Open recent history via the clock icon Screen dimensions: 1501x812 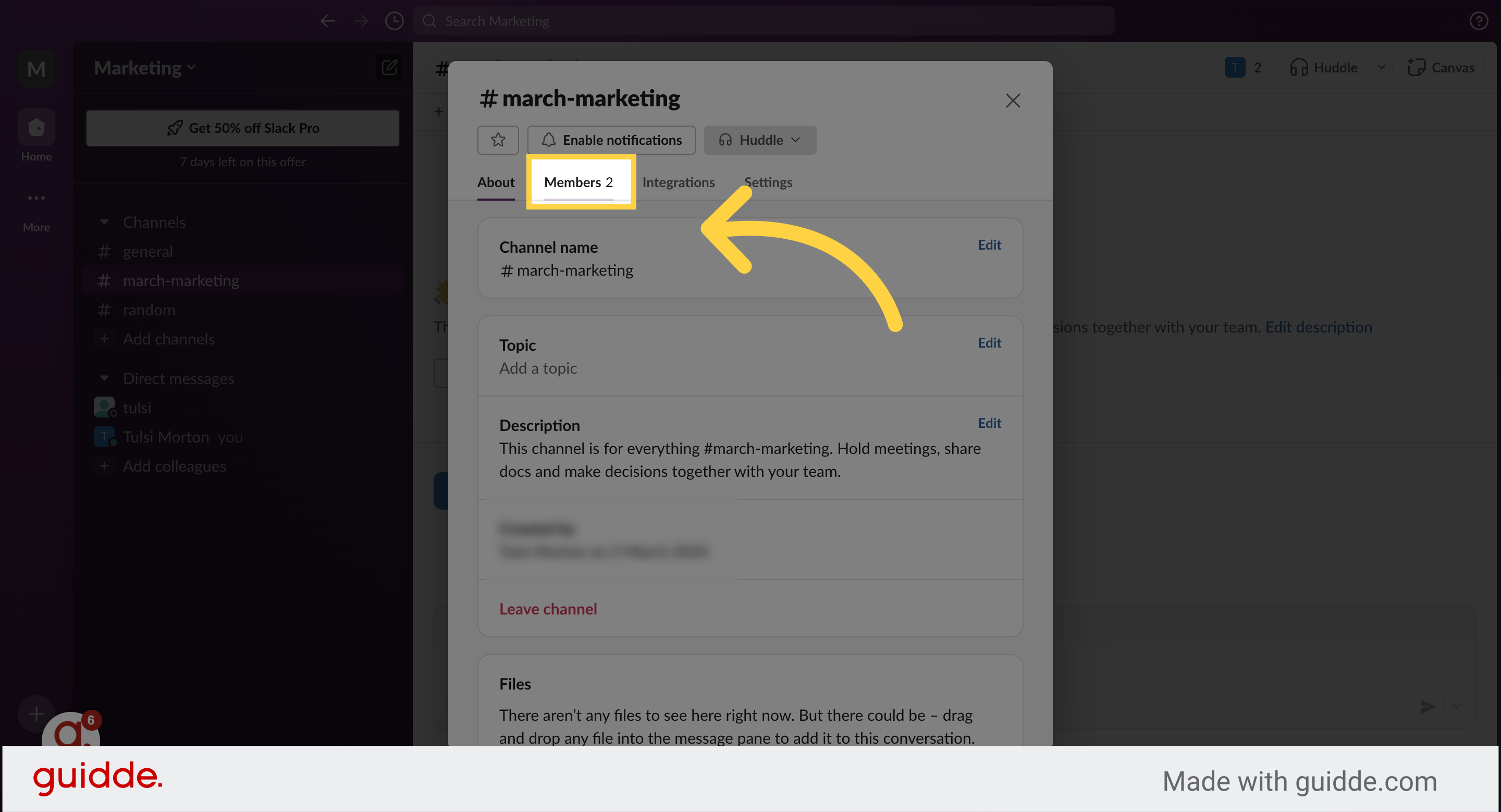[x=394, y=20]
